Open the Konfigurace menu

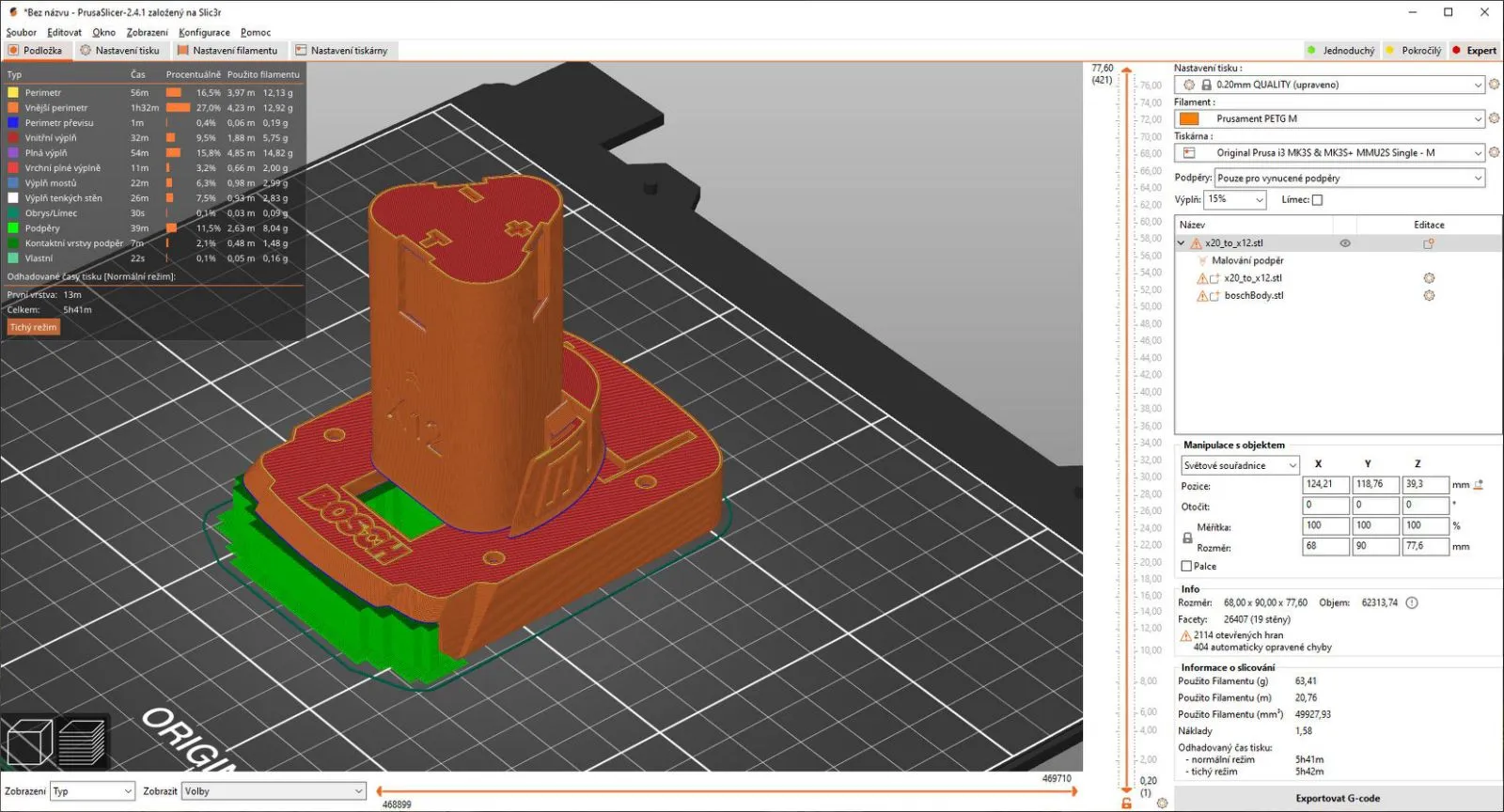point(204,32)
